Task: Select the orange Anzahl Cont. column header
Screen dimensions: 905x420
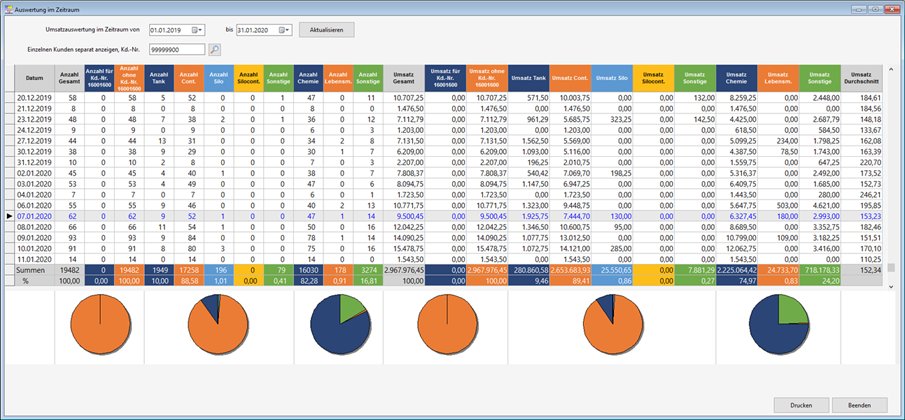Action: pos(188,78)
